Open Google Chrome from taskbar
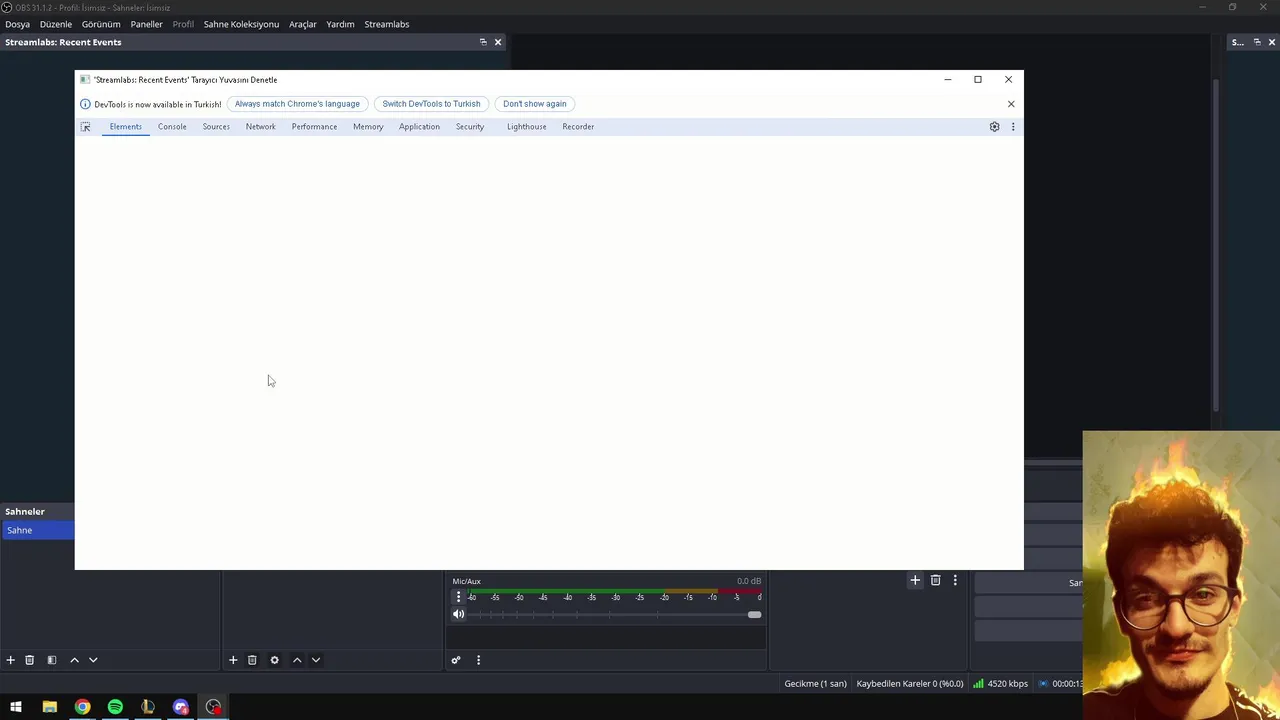The height and width of the screenshot is (720, 1280). 82,707
